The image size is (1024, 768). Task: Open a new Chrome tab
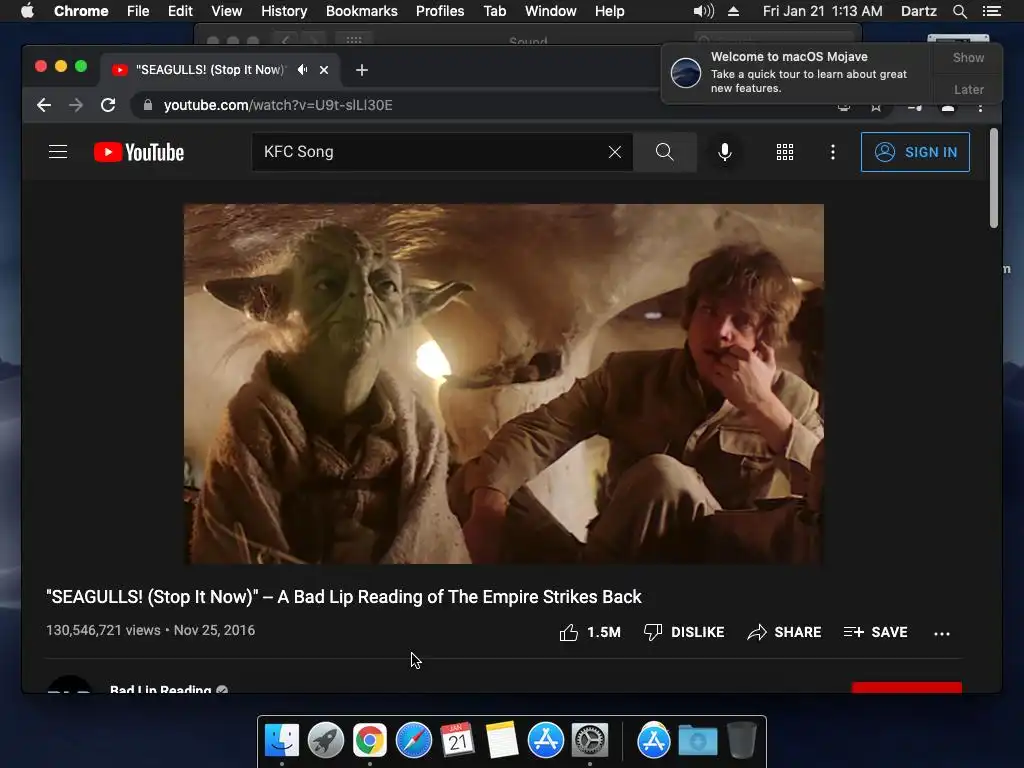[362, 70]
